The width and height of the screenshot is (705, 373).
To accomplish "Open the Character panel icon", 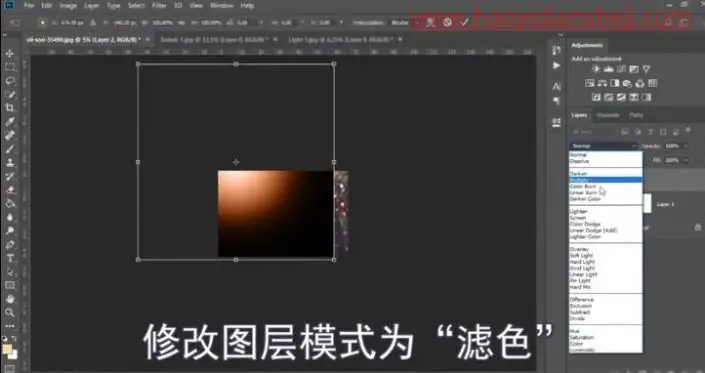I will 557,86.
